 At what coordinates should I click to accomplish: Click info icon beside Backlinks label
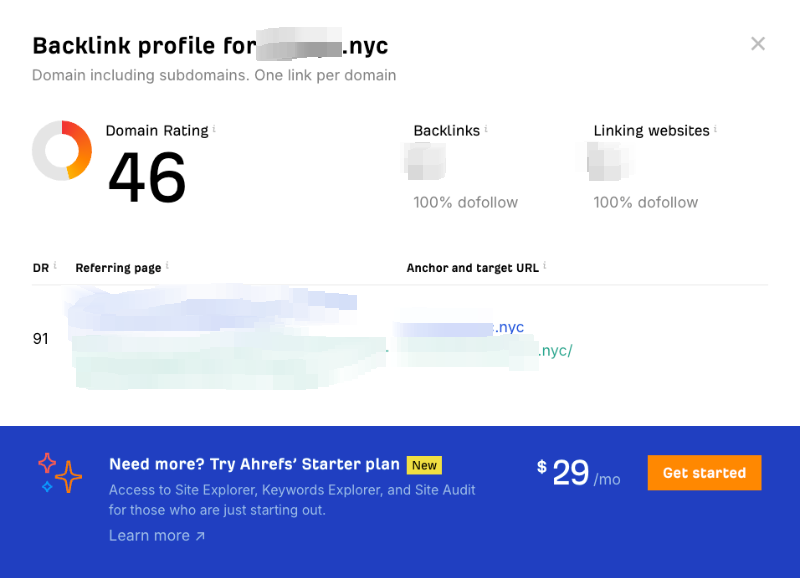[x=486, y=129]
